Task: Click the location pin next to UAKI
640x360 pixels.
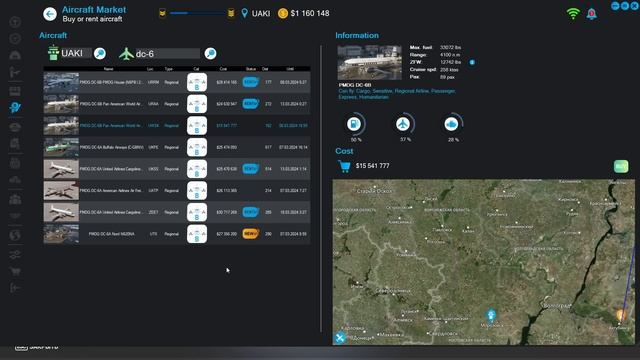Action: [244, 13]
